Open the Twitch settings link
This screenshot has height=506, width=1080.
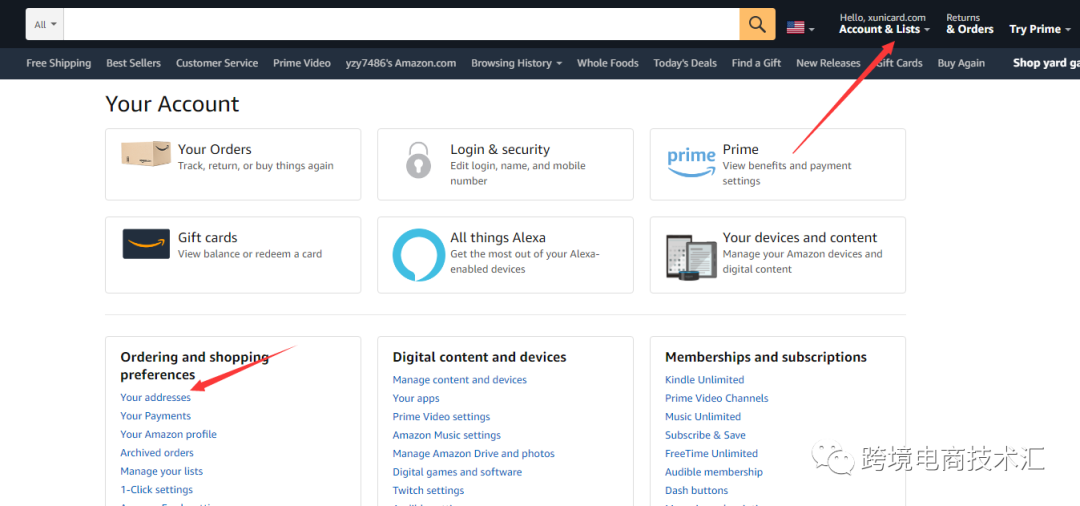click(x=428, y=491)
